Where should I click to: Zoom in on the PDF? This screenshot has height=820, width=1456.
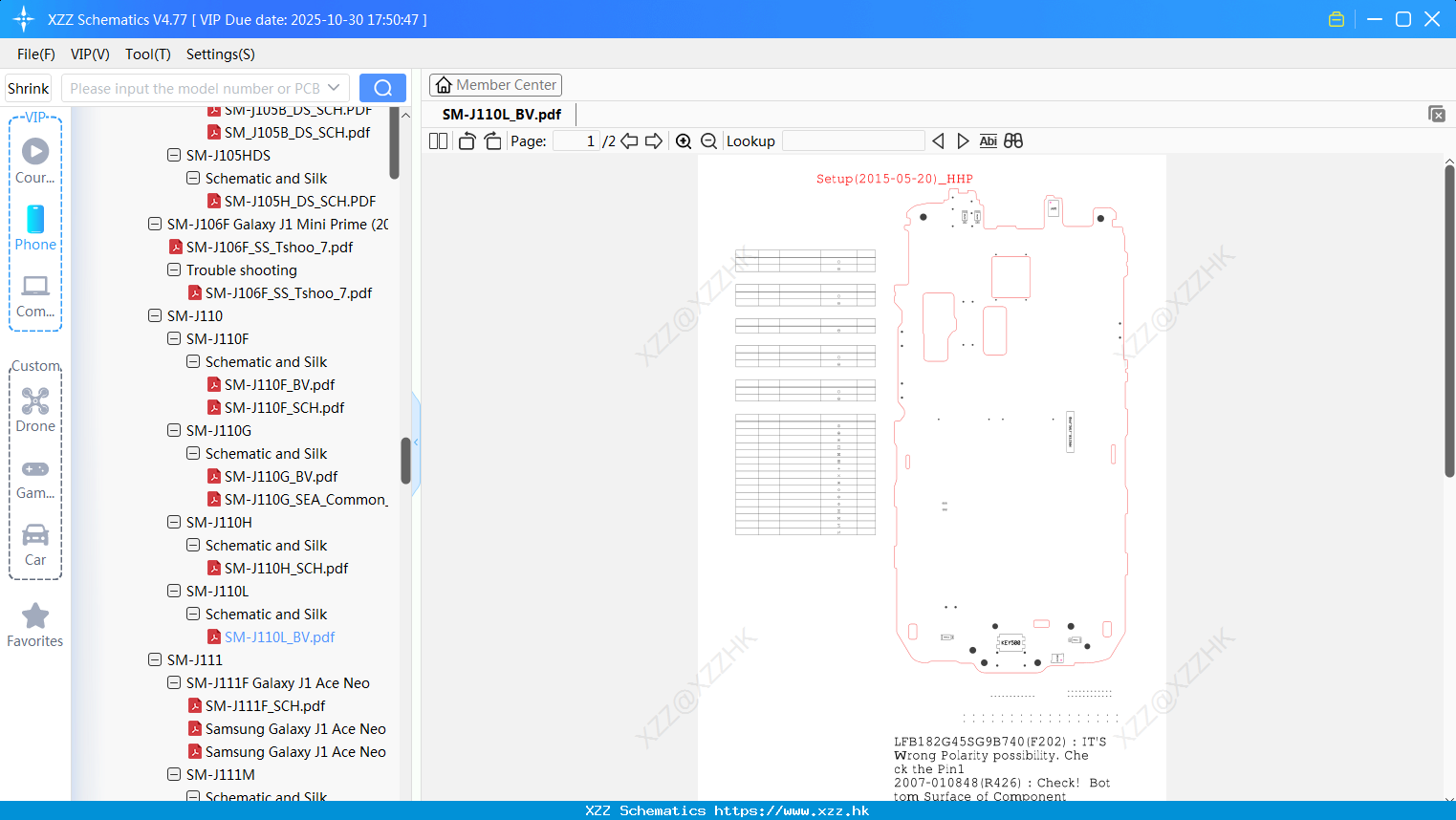tap(684, 141)
